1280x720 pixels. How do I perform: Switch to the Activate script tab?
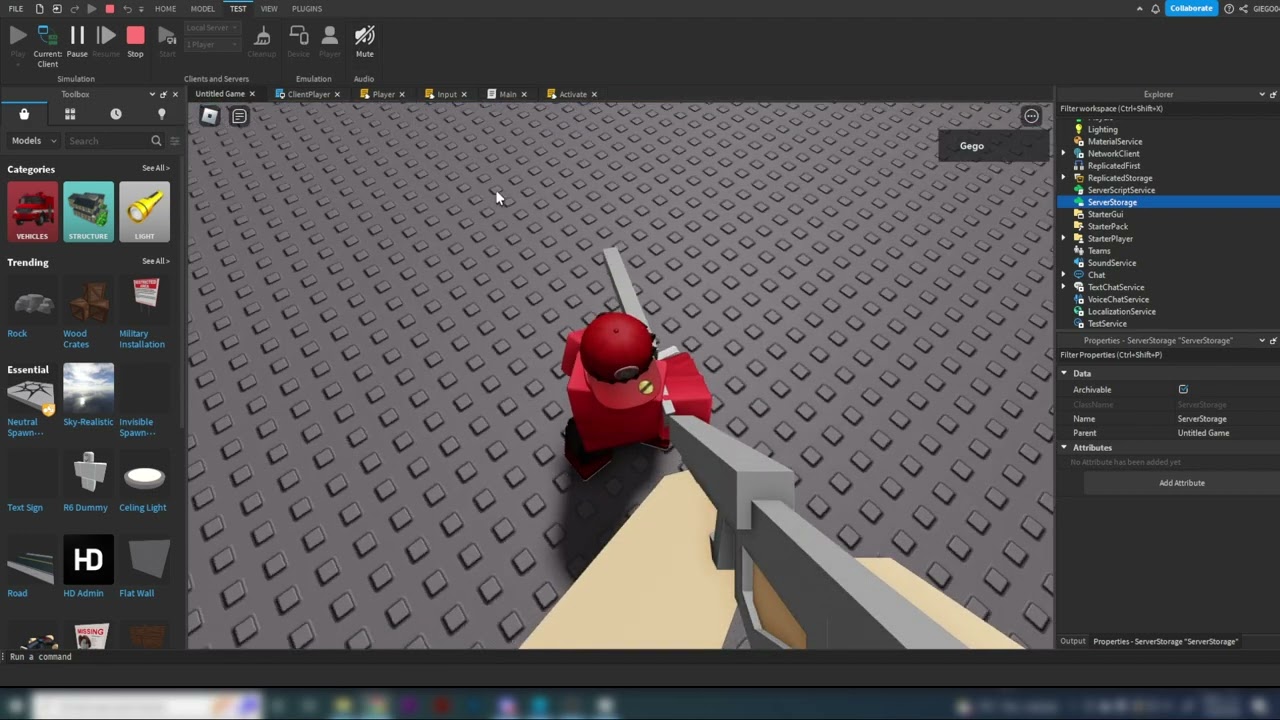[572, 94]
